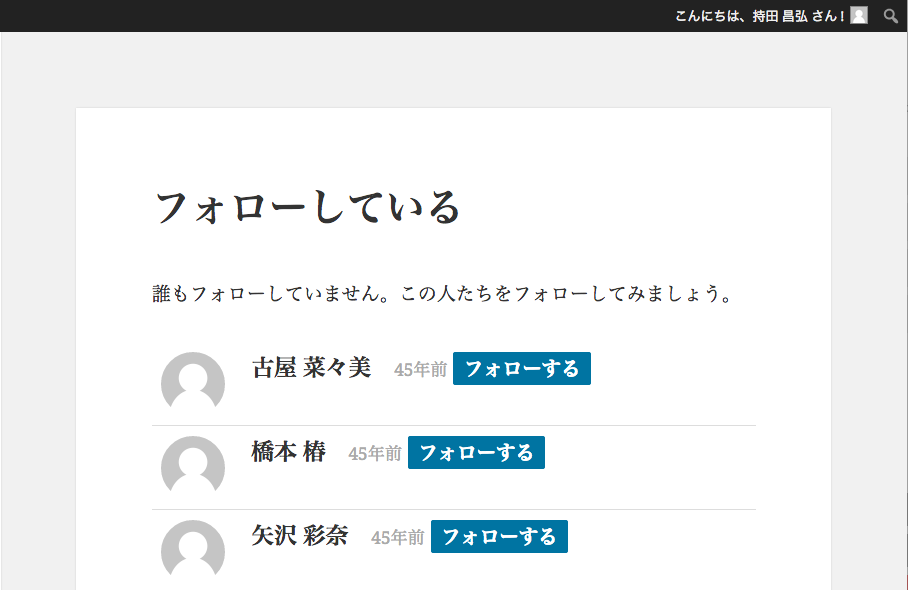
Task: Open the search icon in the admin bar
Action: 890,16
